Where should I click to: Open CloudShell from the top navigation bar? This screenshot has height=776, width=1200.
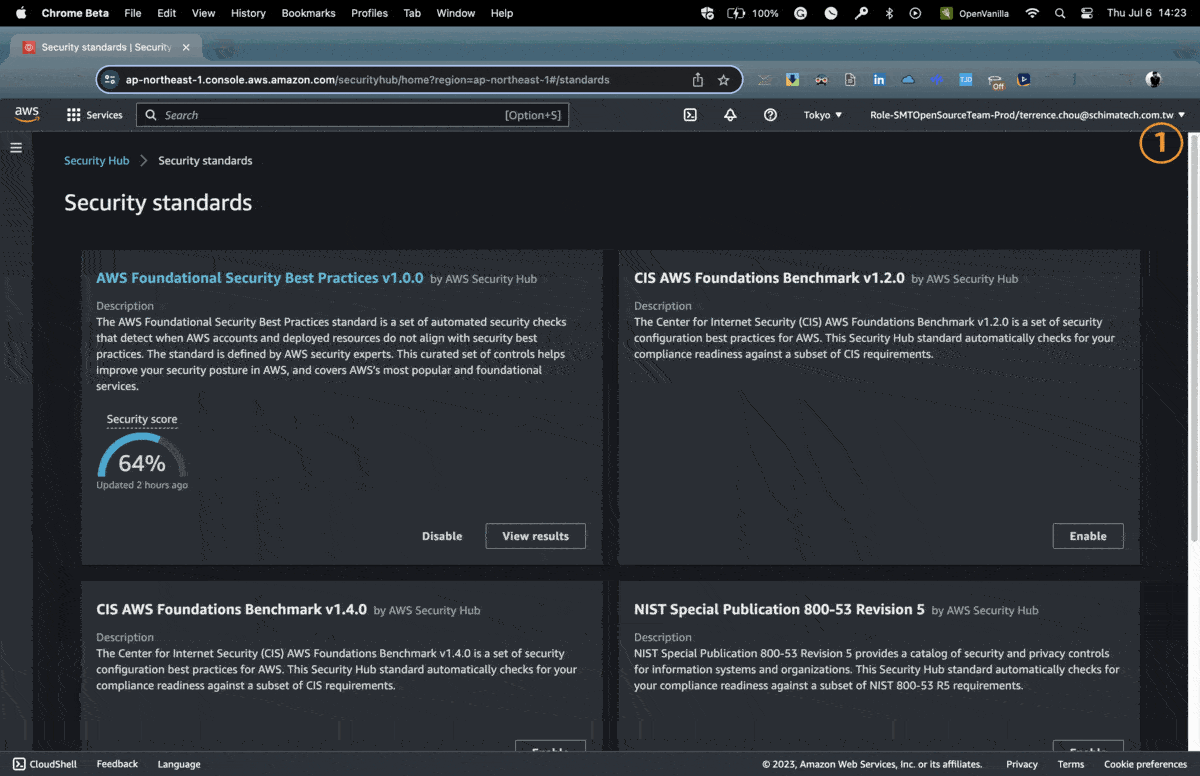690,115
